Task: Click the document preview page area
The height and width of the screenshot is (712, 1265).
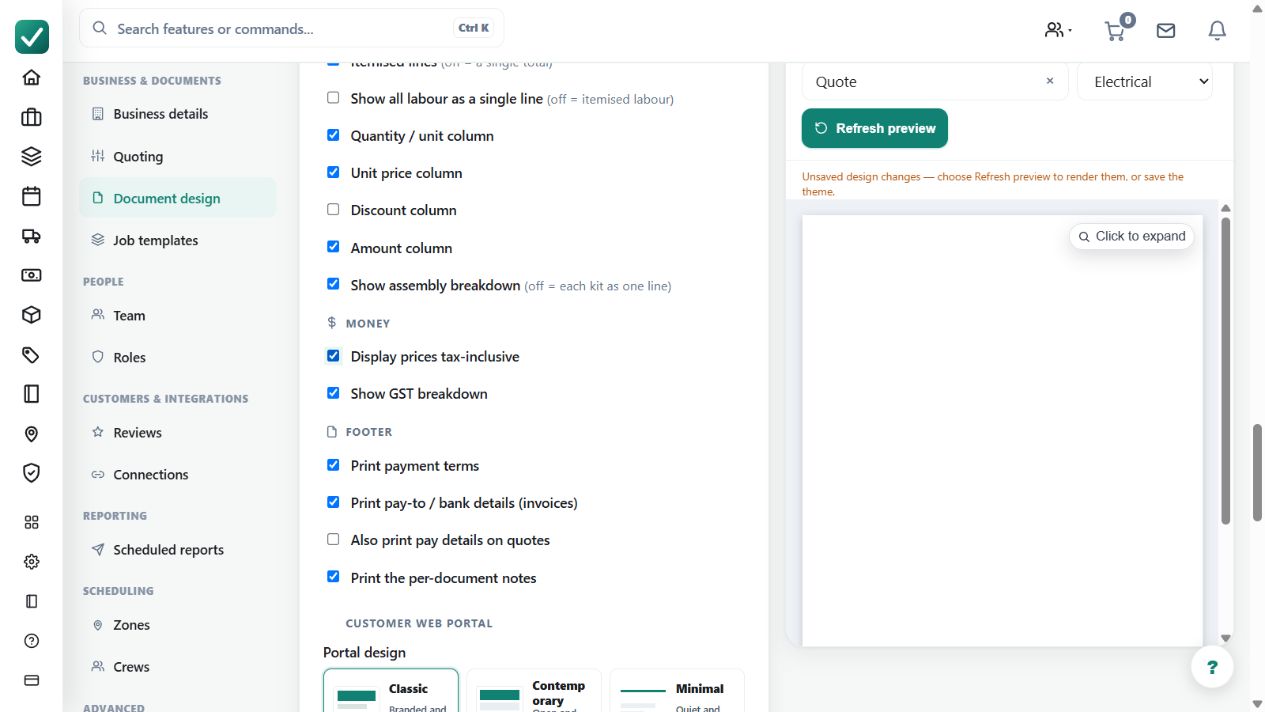Action: click(1002, 430)
